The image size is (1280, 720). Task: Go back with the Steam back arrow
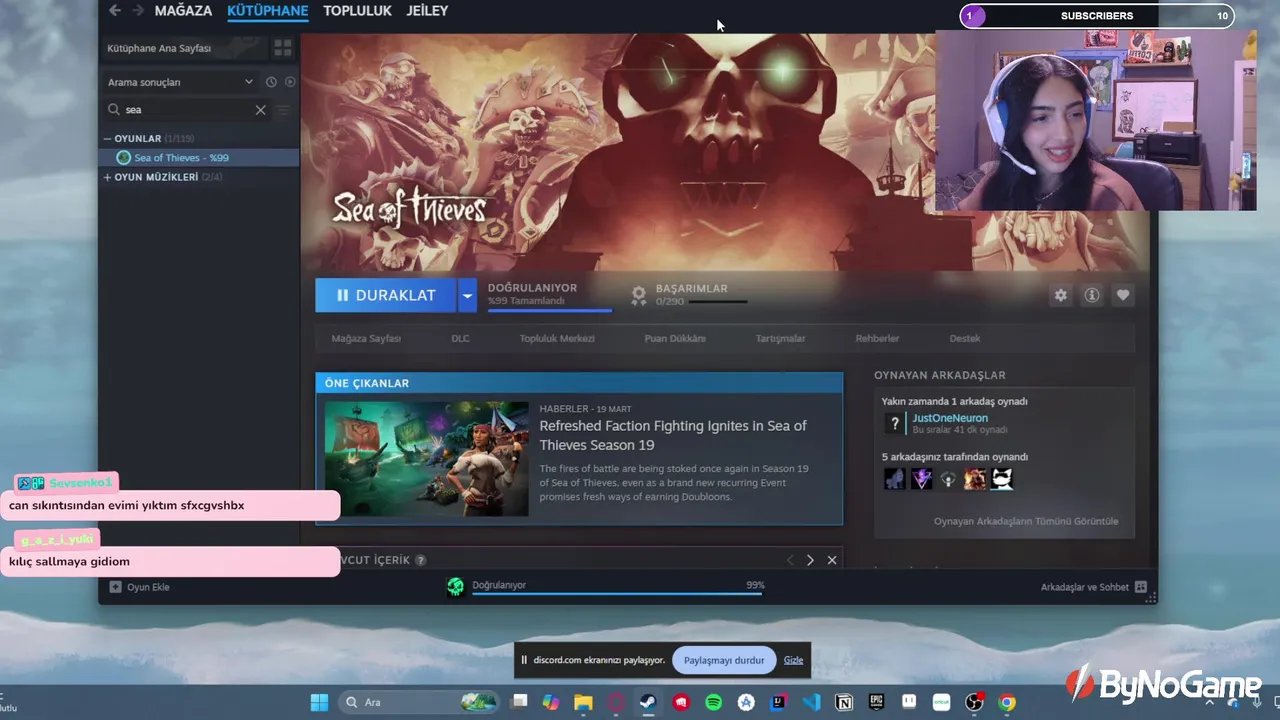coord(114,11)
